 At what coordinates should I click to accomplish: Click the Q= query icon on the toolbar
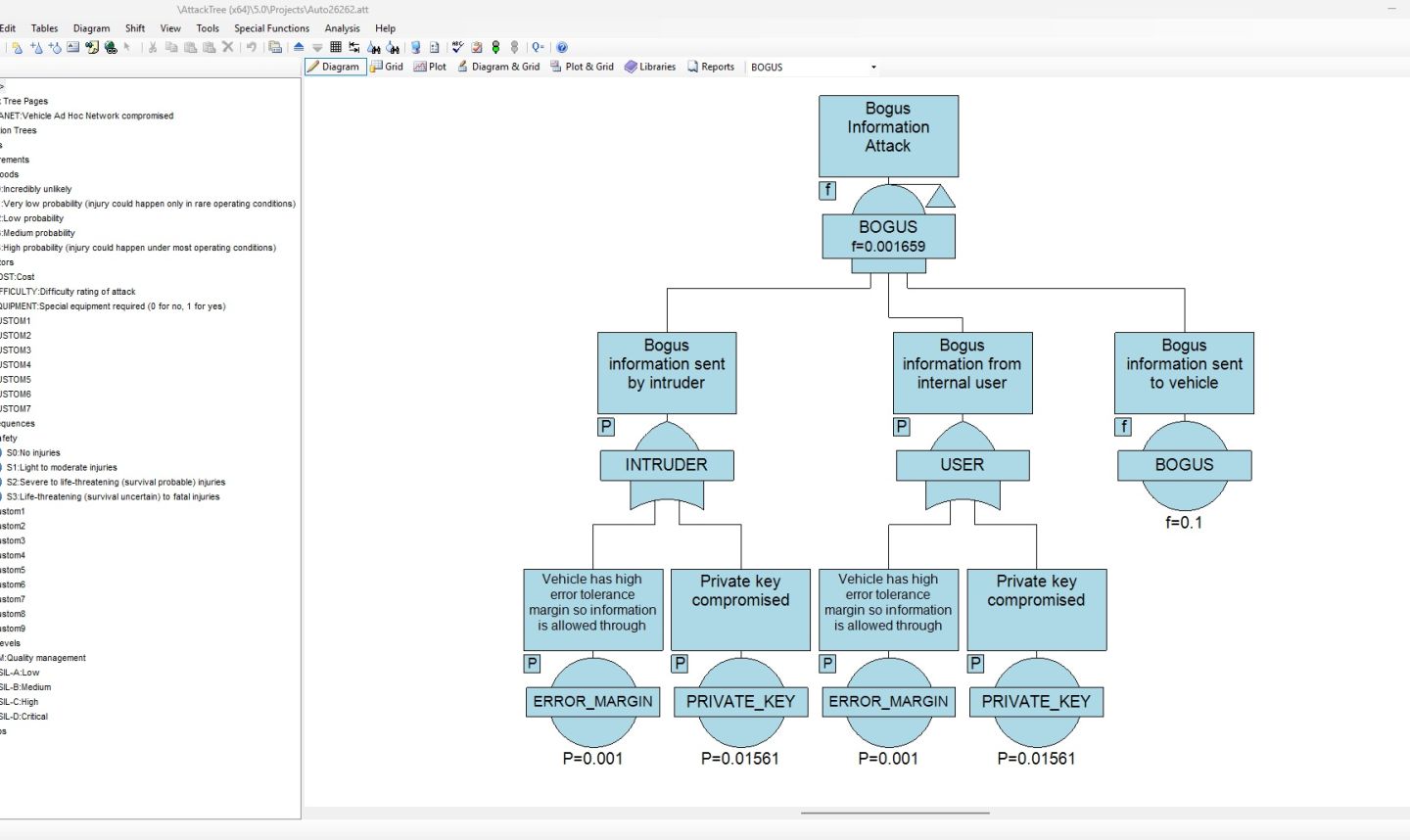point(537,47)
